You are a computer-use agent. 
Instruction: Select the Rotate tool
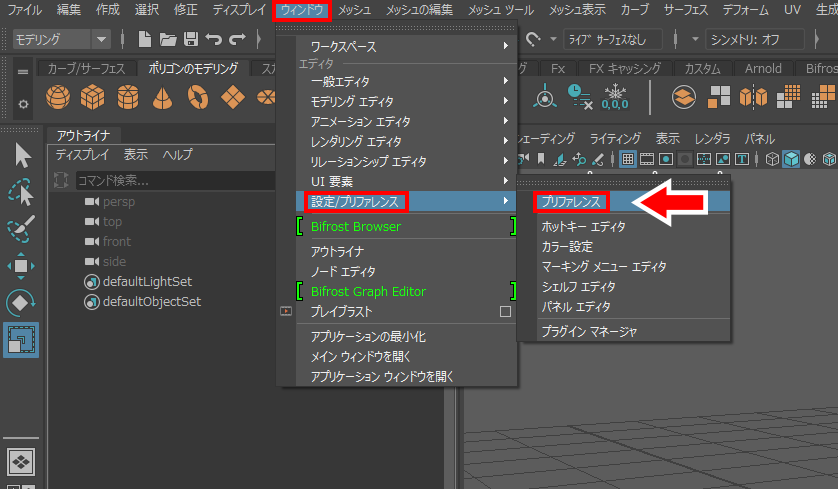coord(22,302)
